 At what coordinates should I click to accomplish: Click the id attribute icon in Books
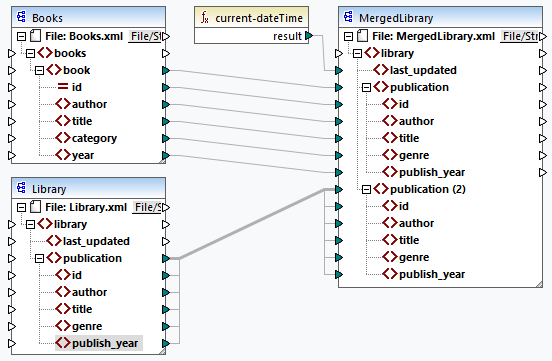tap(63, 86)
